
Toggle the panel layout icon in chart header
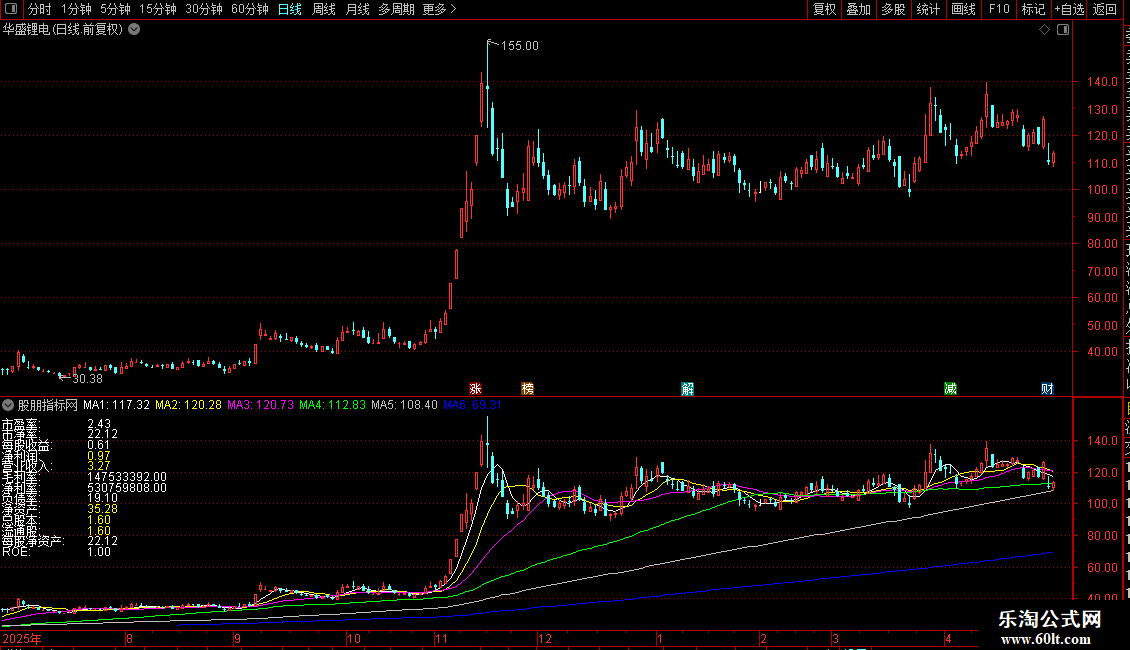[x=1063, y=30]
